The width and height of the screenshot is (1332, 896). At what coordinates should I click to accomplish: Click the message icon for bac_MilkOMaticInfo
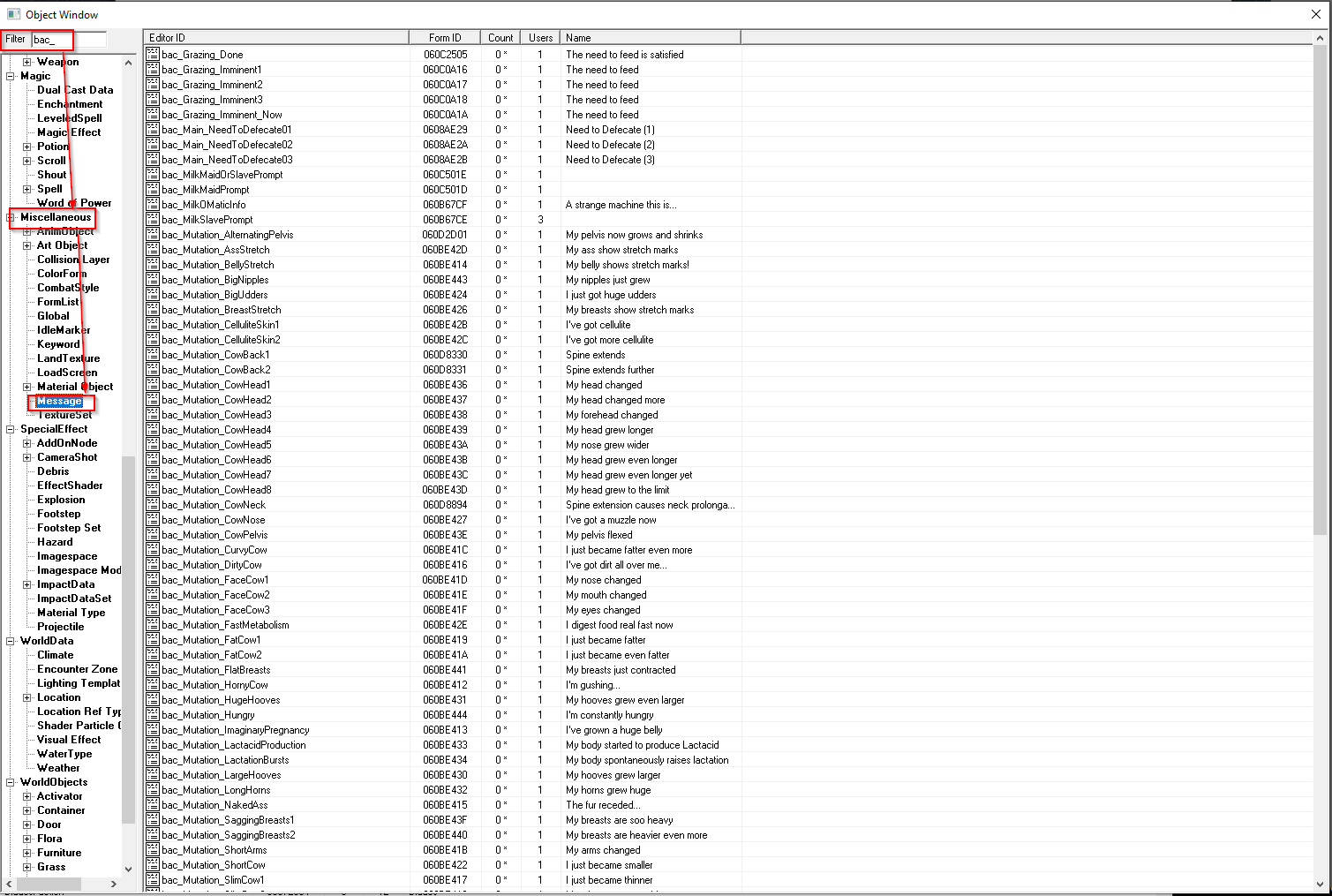pyautogui.click(x=153, y=205)
